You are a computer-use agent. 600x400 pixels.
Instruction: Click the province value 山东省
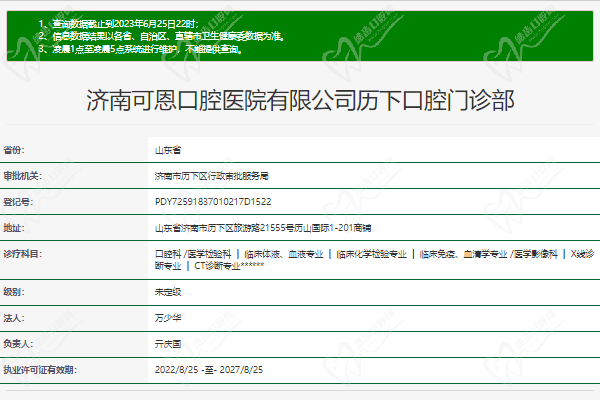[x=168, y=150]
